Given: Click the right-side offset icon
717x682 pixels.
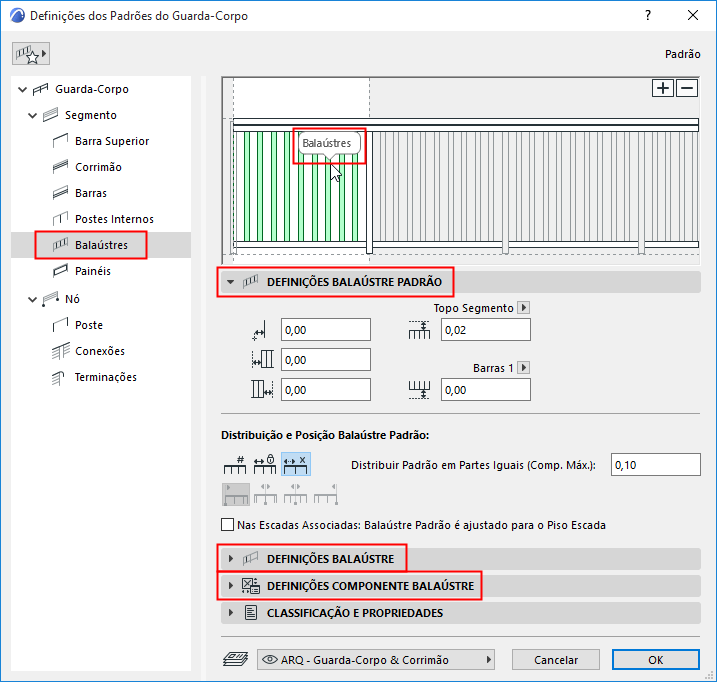Looking at the screenshot, I should point(262,390).
